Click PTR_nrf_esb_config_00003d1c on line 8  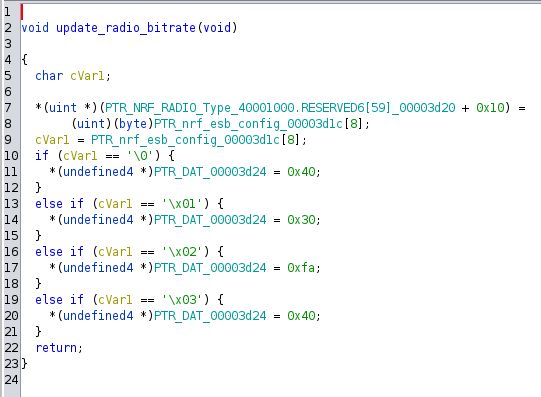pos(248,123)
